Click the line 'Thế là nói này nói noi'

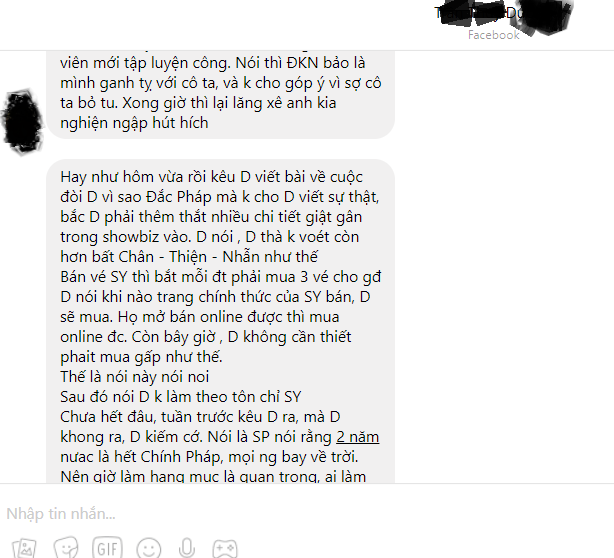point(135,377)
